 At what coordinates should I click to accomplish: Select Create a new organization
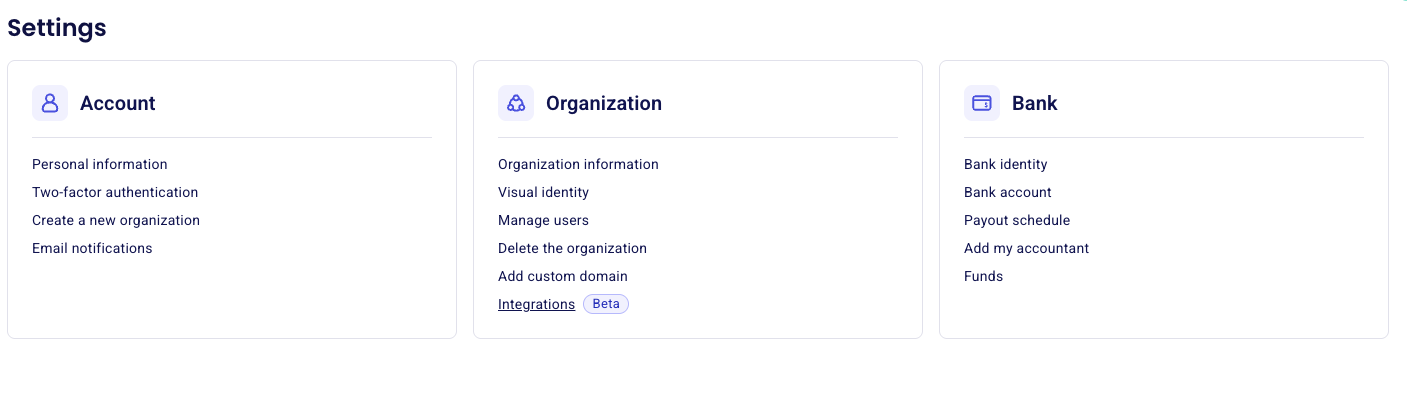116,220
